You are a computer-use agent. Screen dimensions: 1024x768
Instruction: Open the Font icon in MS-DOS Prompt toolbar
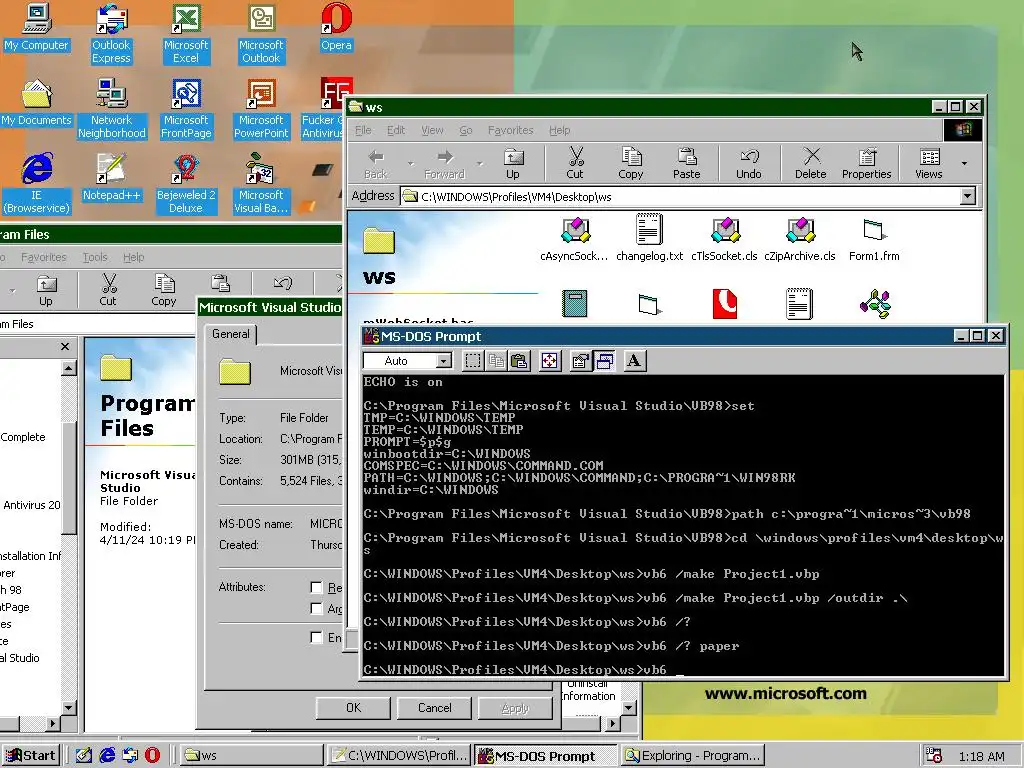[x=633, y=361]
